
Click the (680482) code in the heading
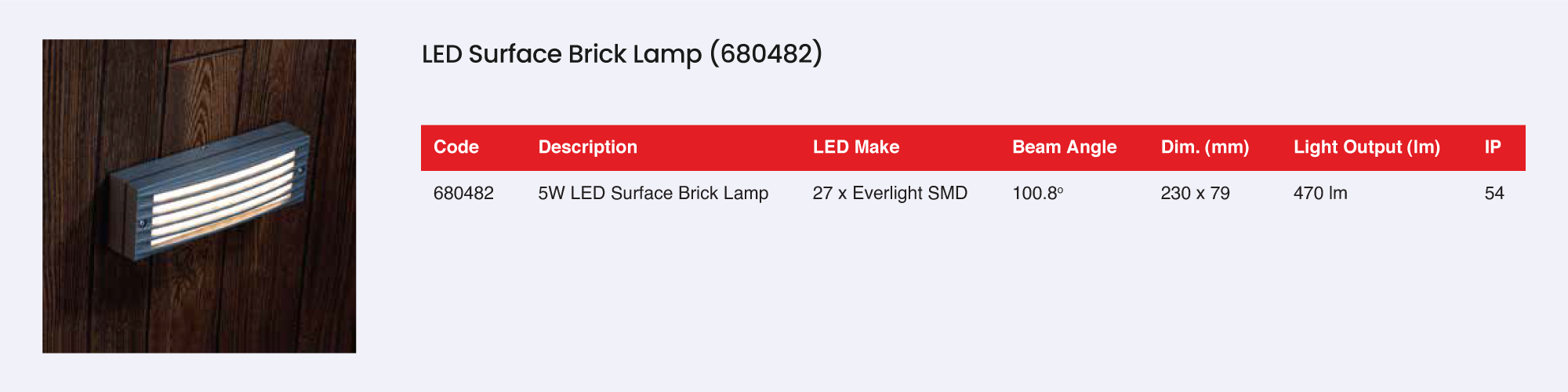pos(766,54)
